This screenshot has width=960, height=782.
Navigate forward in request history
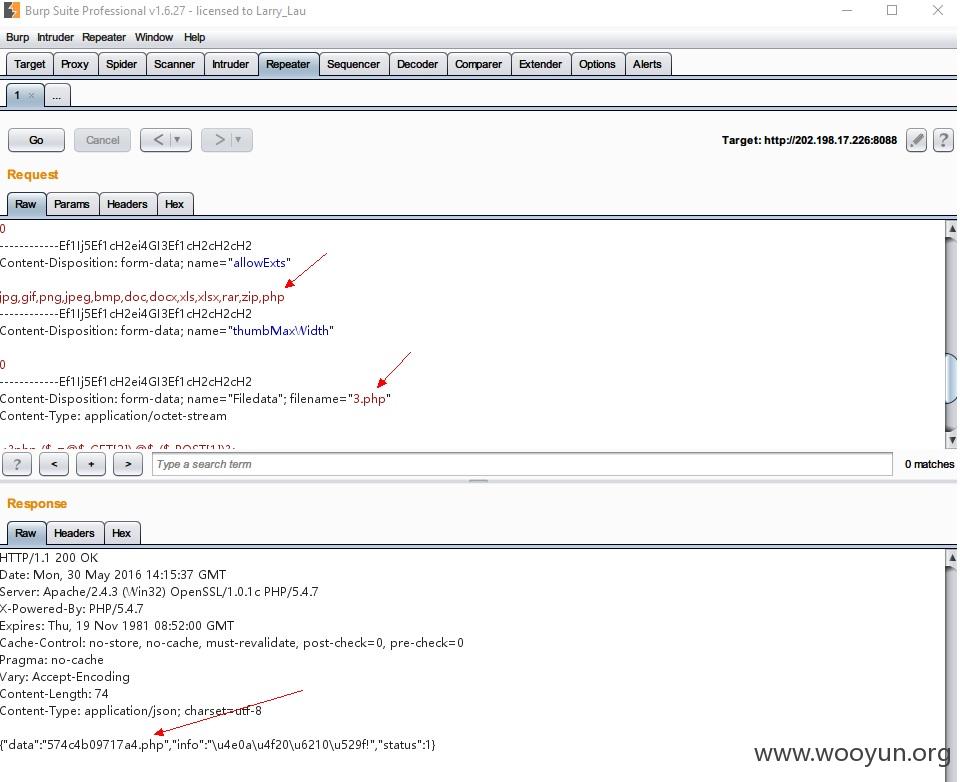[x=219, y=140]
